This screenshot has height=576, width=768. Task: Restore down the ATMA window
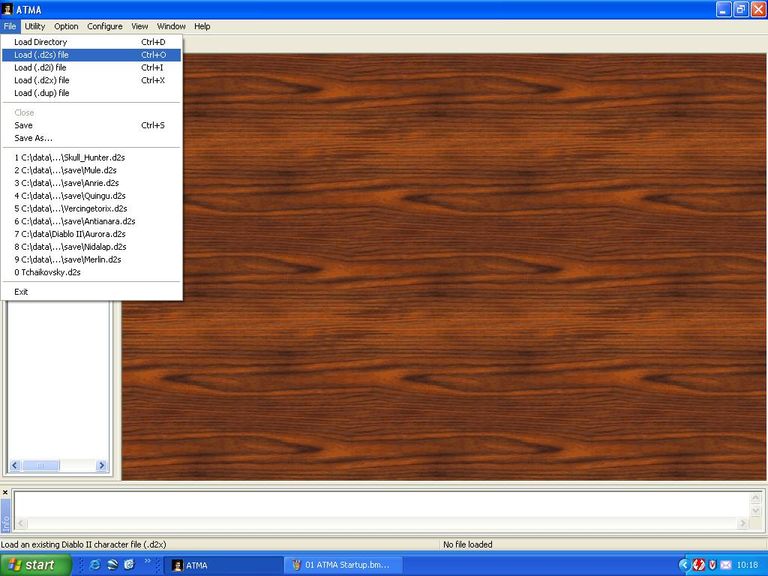[x=741, y=9]
